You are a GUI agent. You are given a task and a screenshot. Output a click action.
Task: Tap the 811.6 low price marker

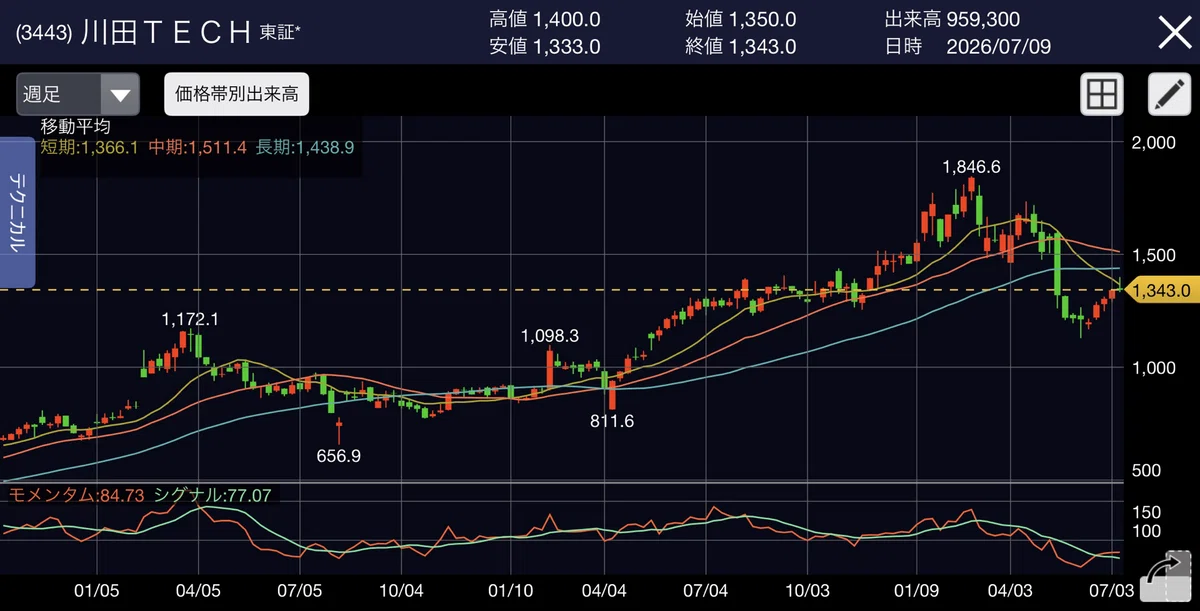pos(612,421)
